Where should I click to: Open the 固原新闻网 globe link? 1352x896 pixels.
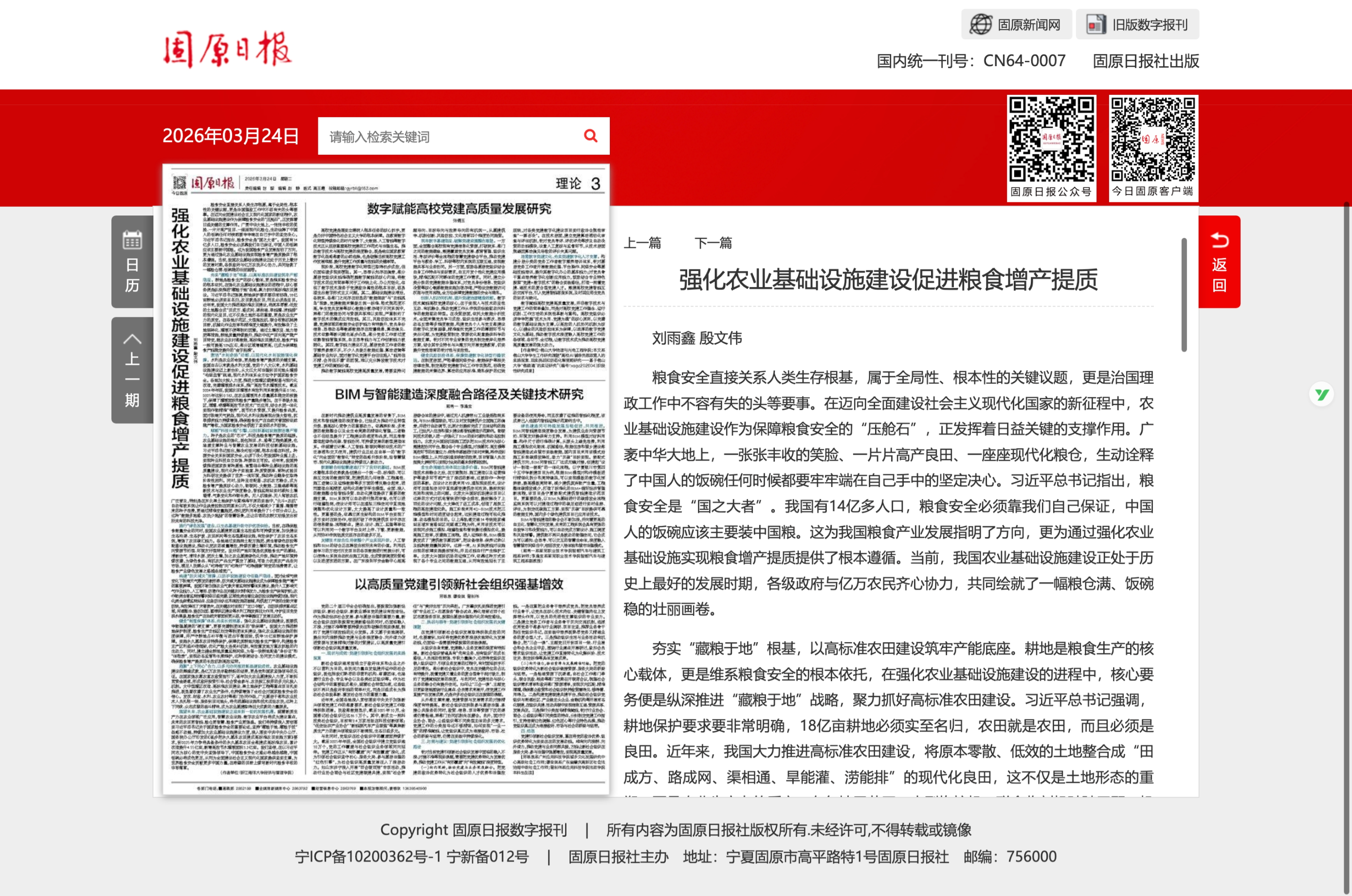point(1016,25)
